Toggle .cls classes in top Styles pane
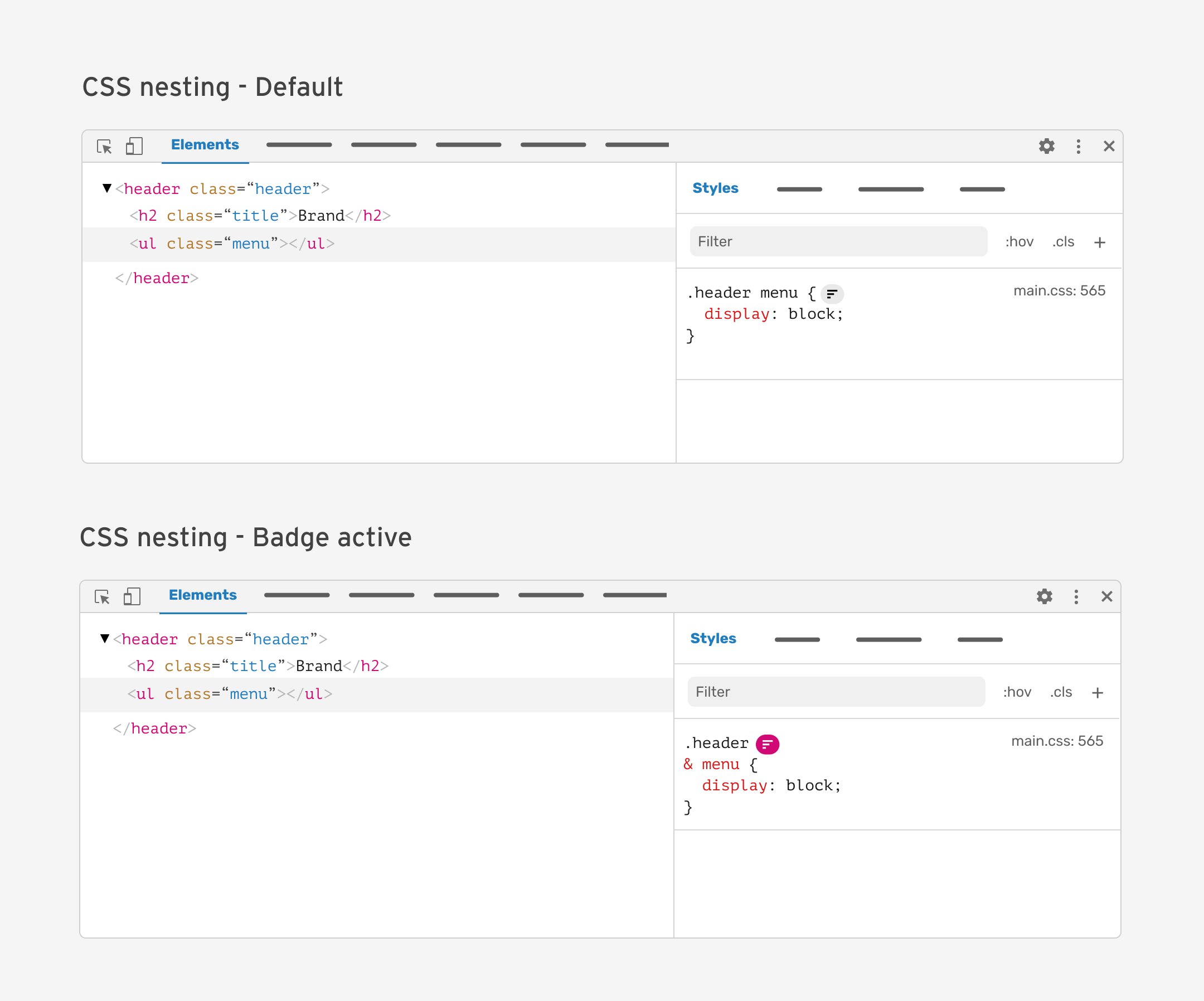 pos(1063,242)
